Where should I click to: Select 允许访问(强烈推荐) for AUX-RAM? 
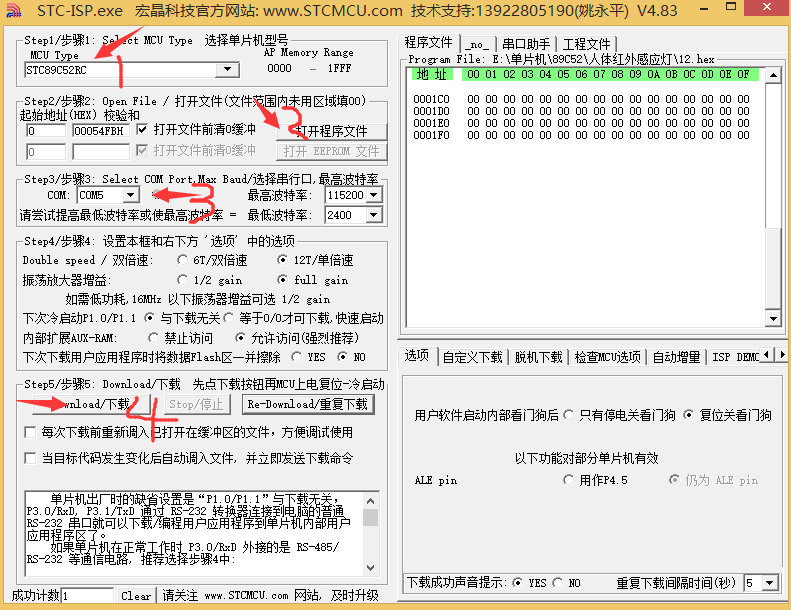[240, 338]
